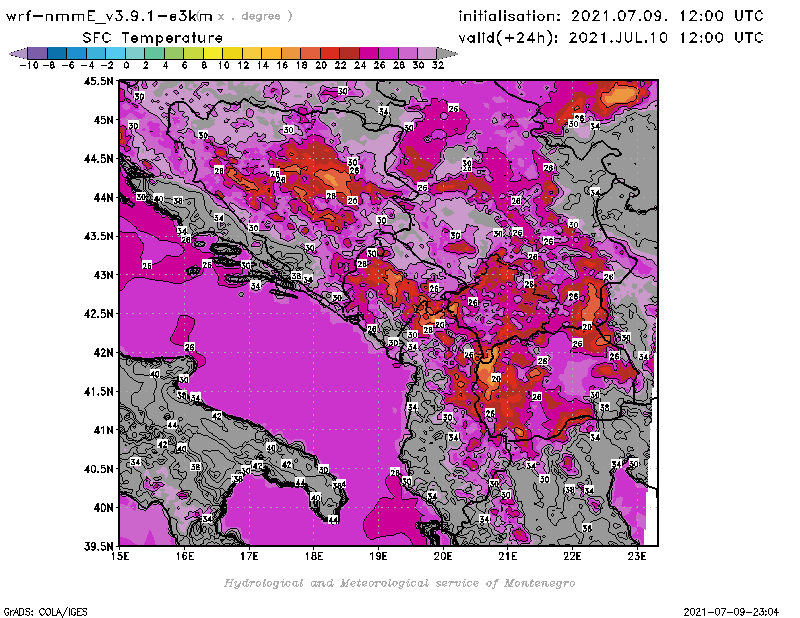This screenshot has height=618, width=800.
Task: Click the '12' value on the legend scale
Action: 243,65
